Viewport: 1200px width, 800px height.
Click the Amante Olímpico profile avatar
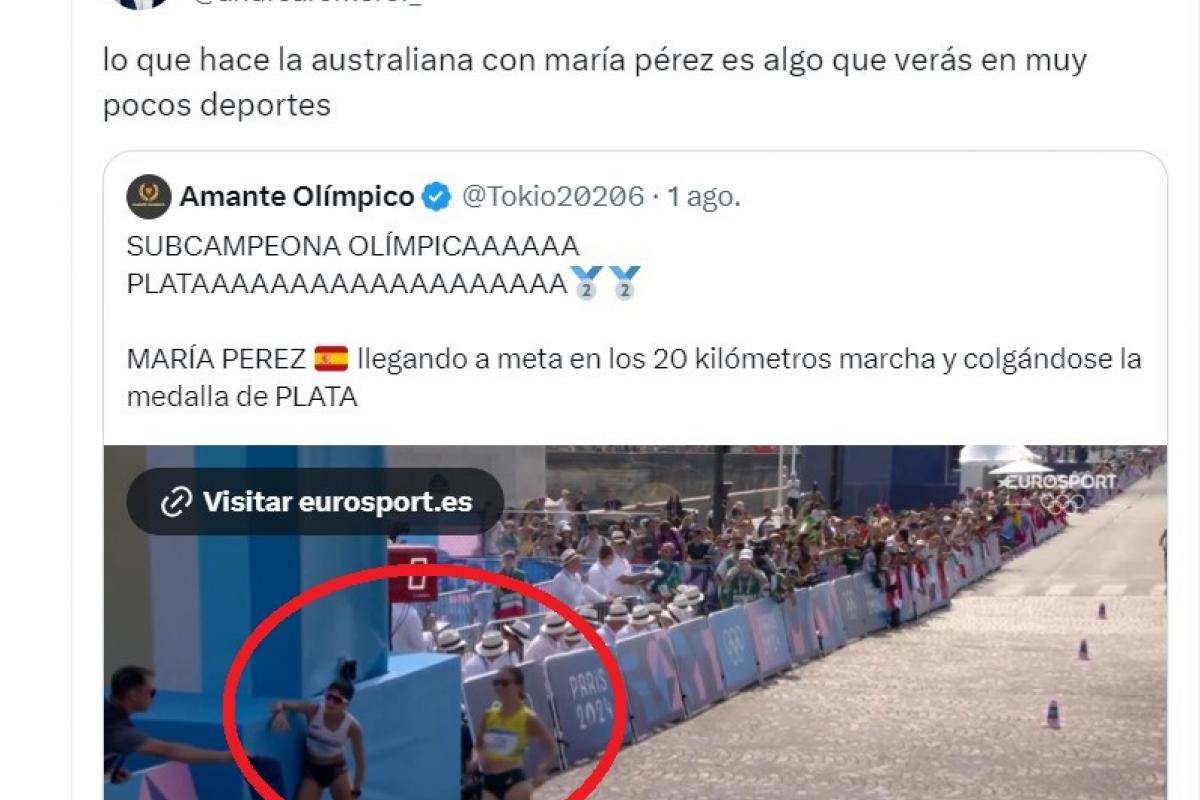point(149,197)
